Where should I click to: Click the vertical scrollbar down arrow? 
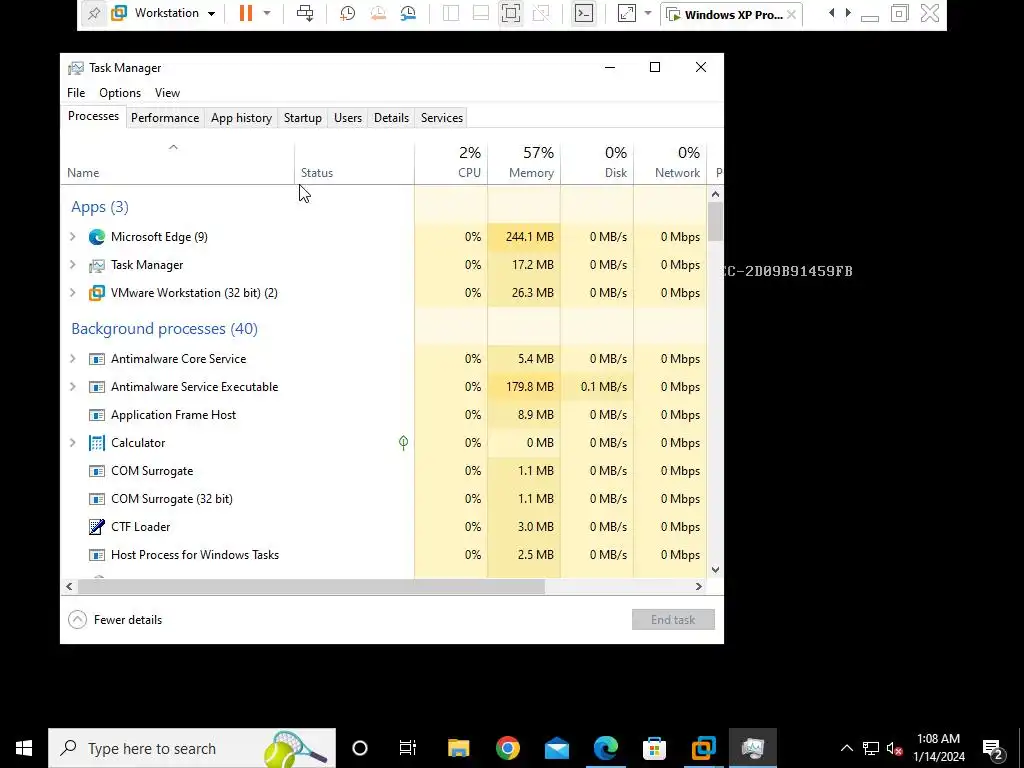(715, 569)
